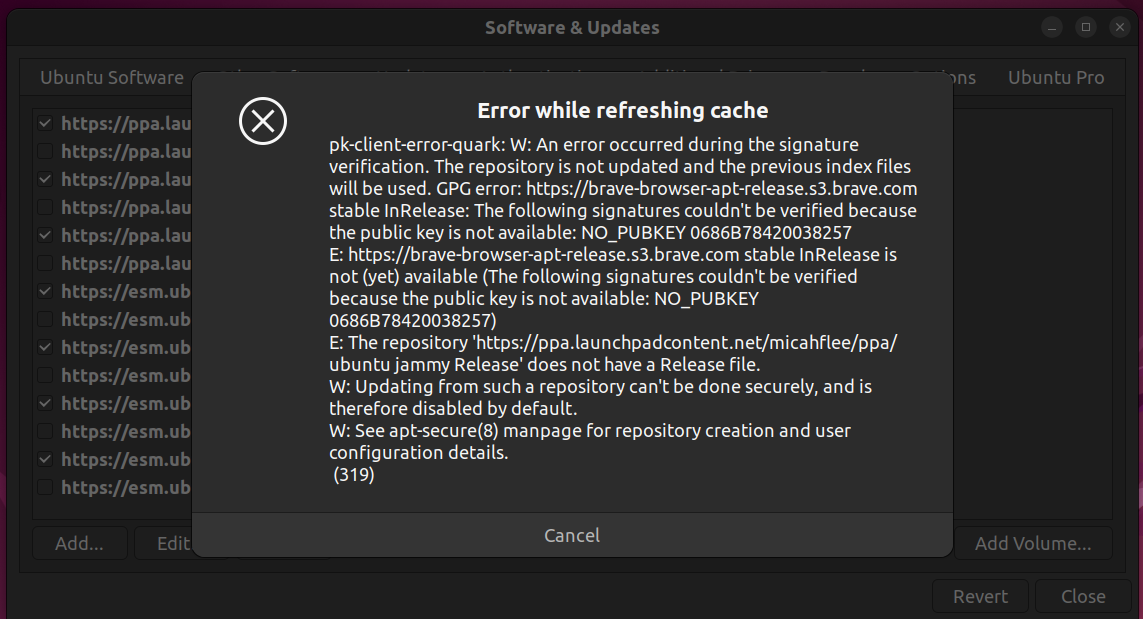The image size is (1143, 619).
Task: Minimize the Software & Updates window
Action: 1051,28
